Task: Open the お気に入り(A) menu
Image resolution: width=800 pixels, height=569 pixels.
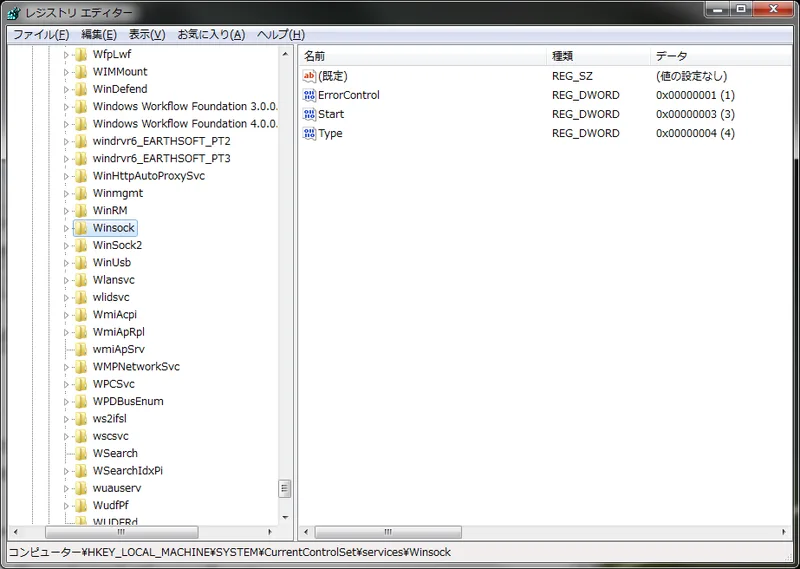Action: tap(210, 34)
